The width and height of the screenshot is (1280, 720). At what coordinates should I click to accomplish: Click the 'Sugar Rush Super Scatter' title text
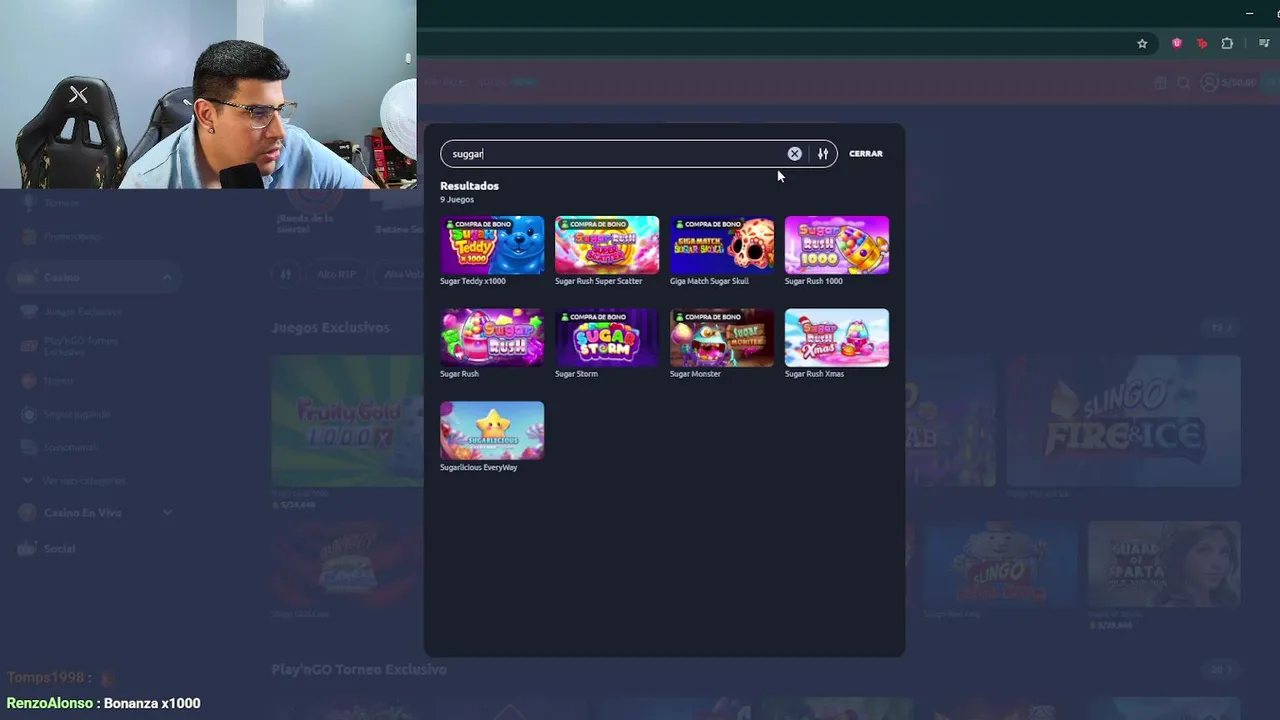[x=599, y=281]
